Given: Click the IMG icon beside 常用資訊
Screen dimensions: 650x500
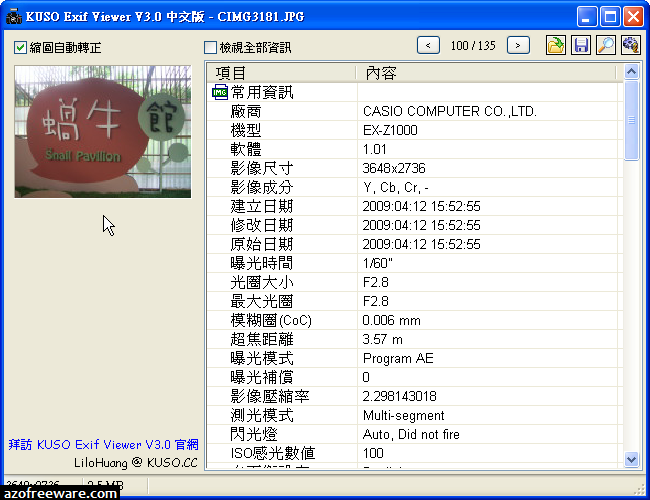Looking at the screenshot, I should coord(220,92).
